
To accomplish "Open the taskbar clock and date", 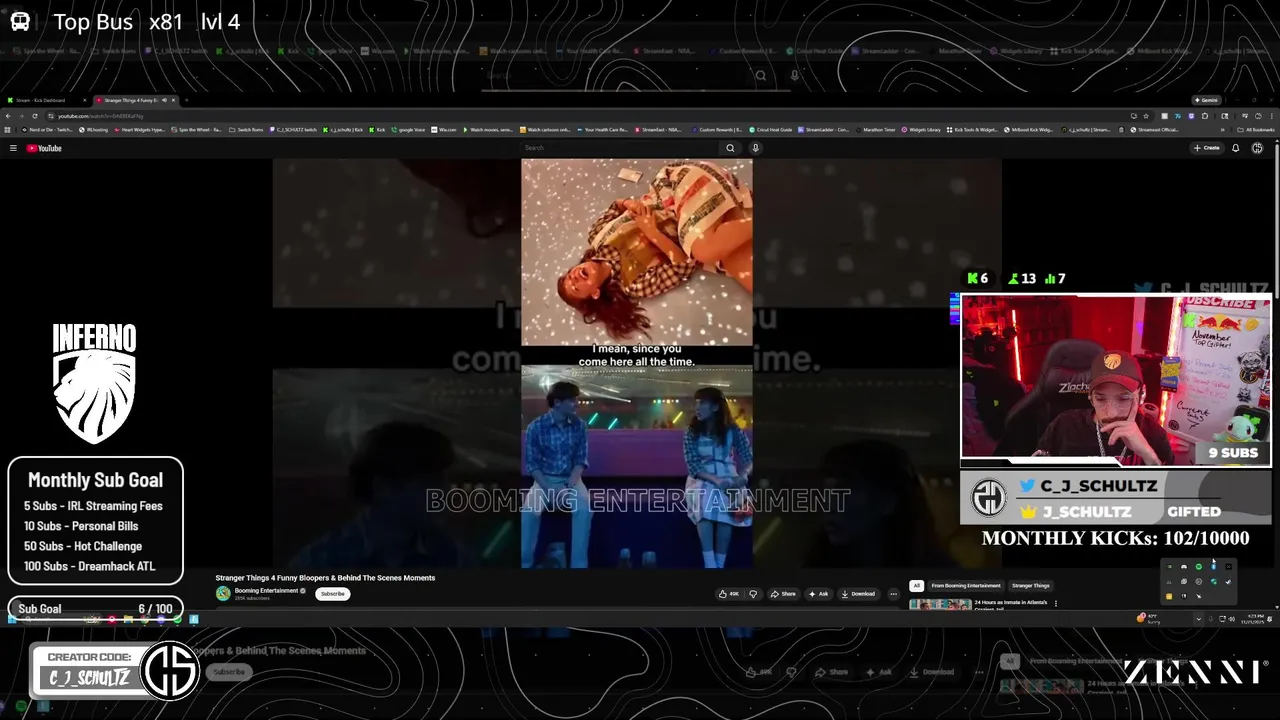I will [1253, 618].
